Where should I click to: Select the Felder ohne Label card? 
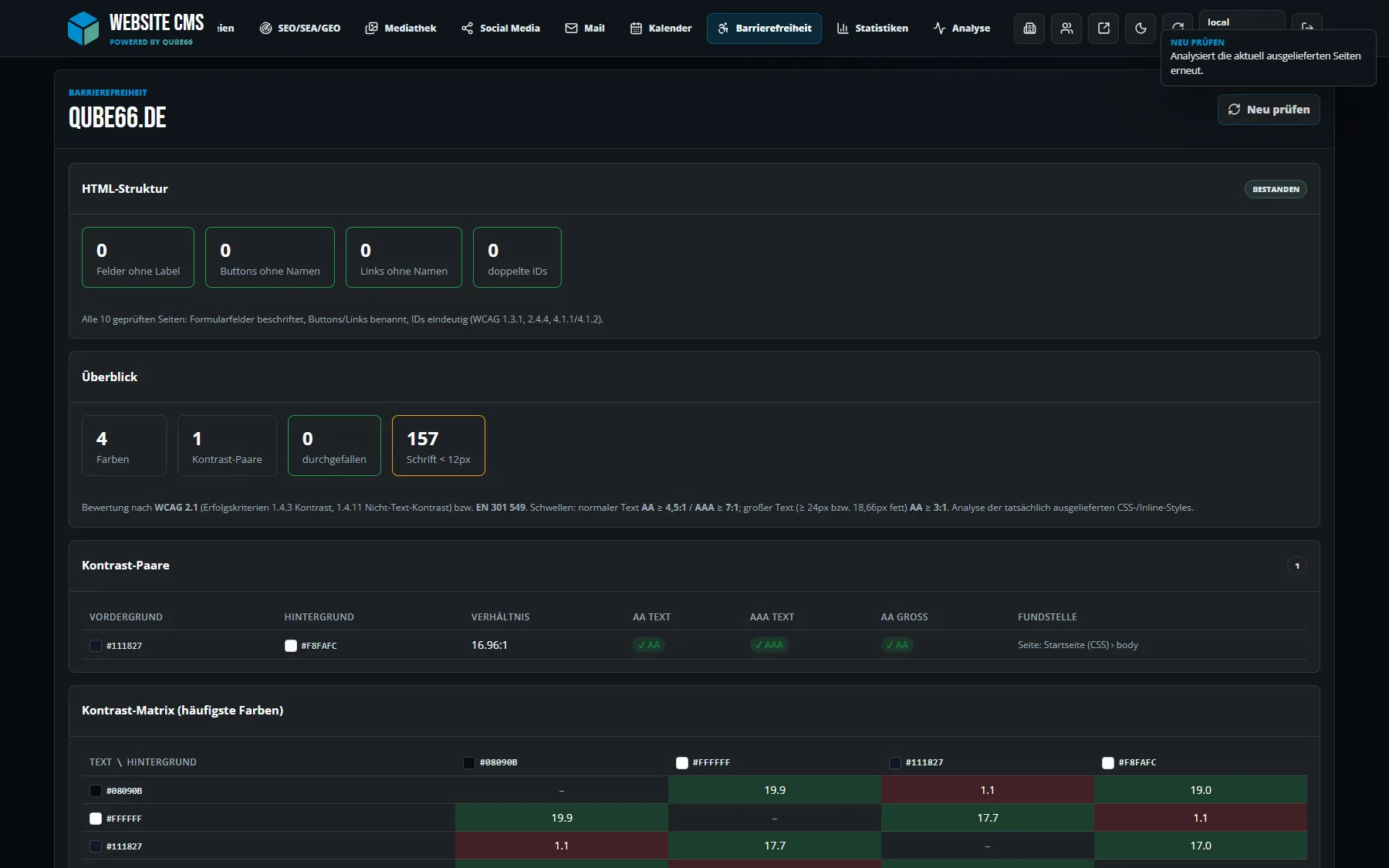pyautogui.click(x=138, y=258)
